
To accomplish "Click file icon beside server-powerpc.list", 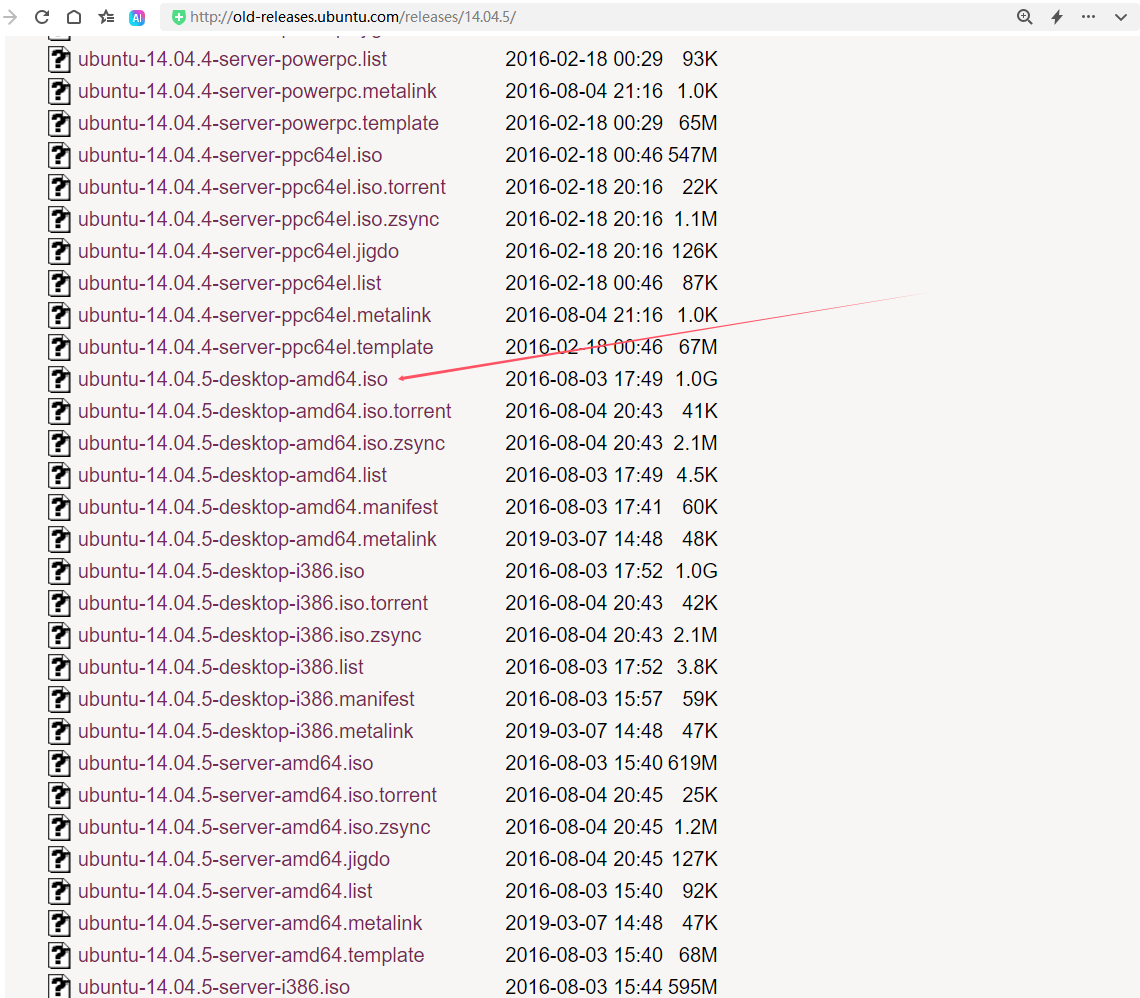I will [60, 59].
